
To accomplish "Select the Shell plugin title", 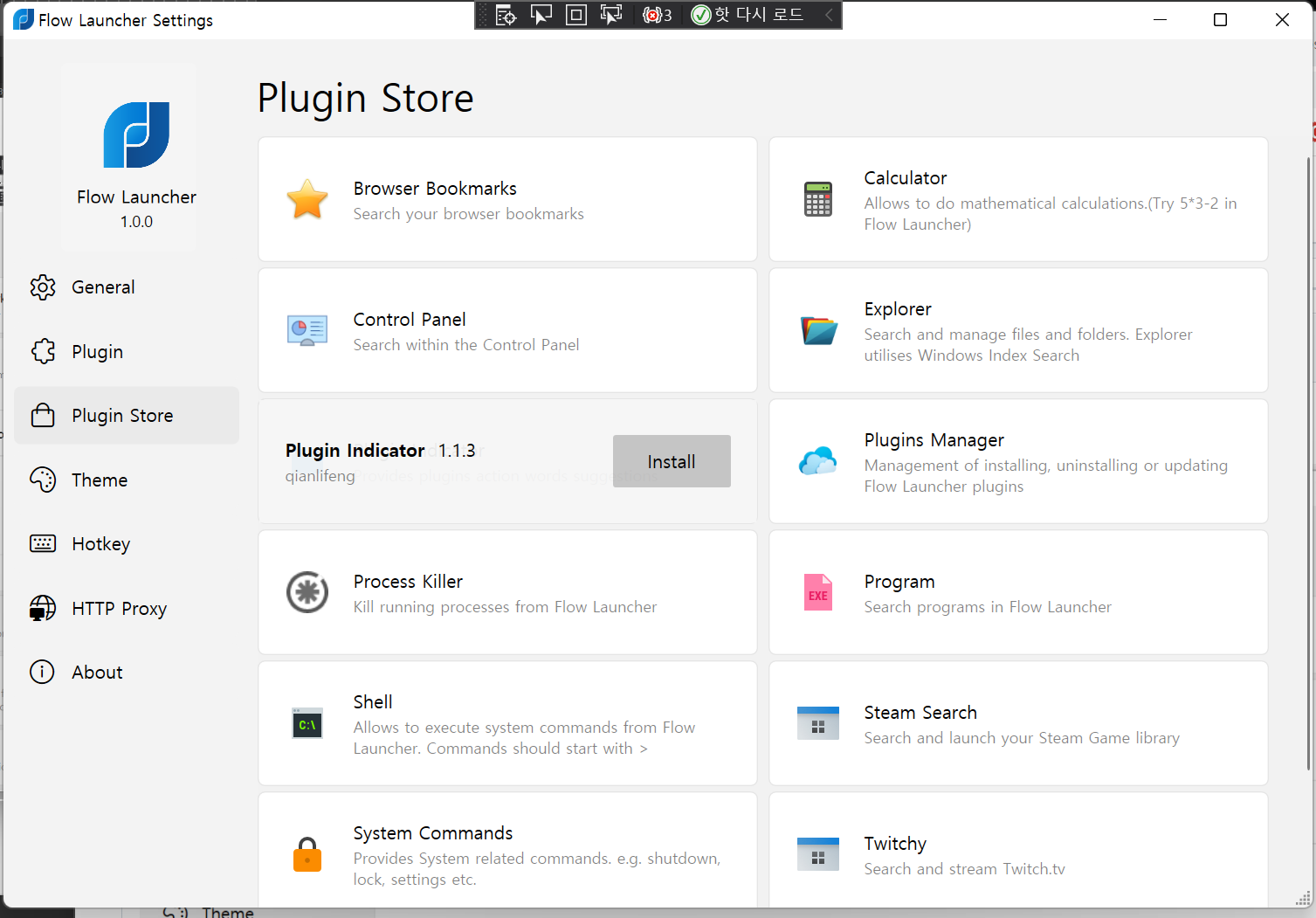I will 373,702.
